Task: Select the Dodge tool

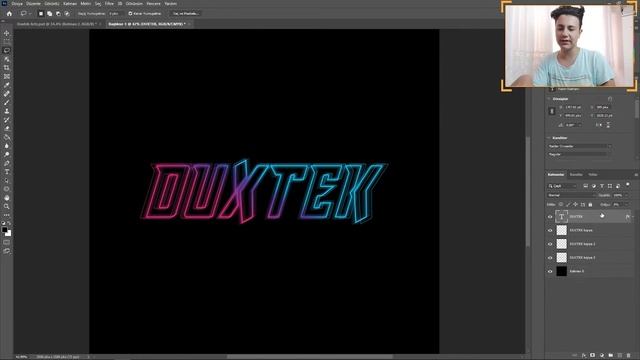Action: click(x=7, y=154)
